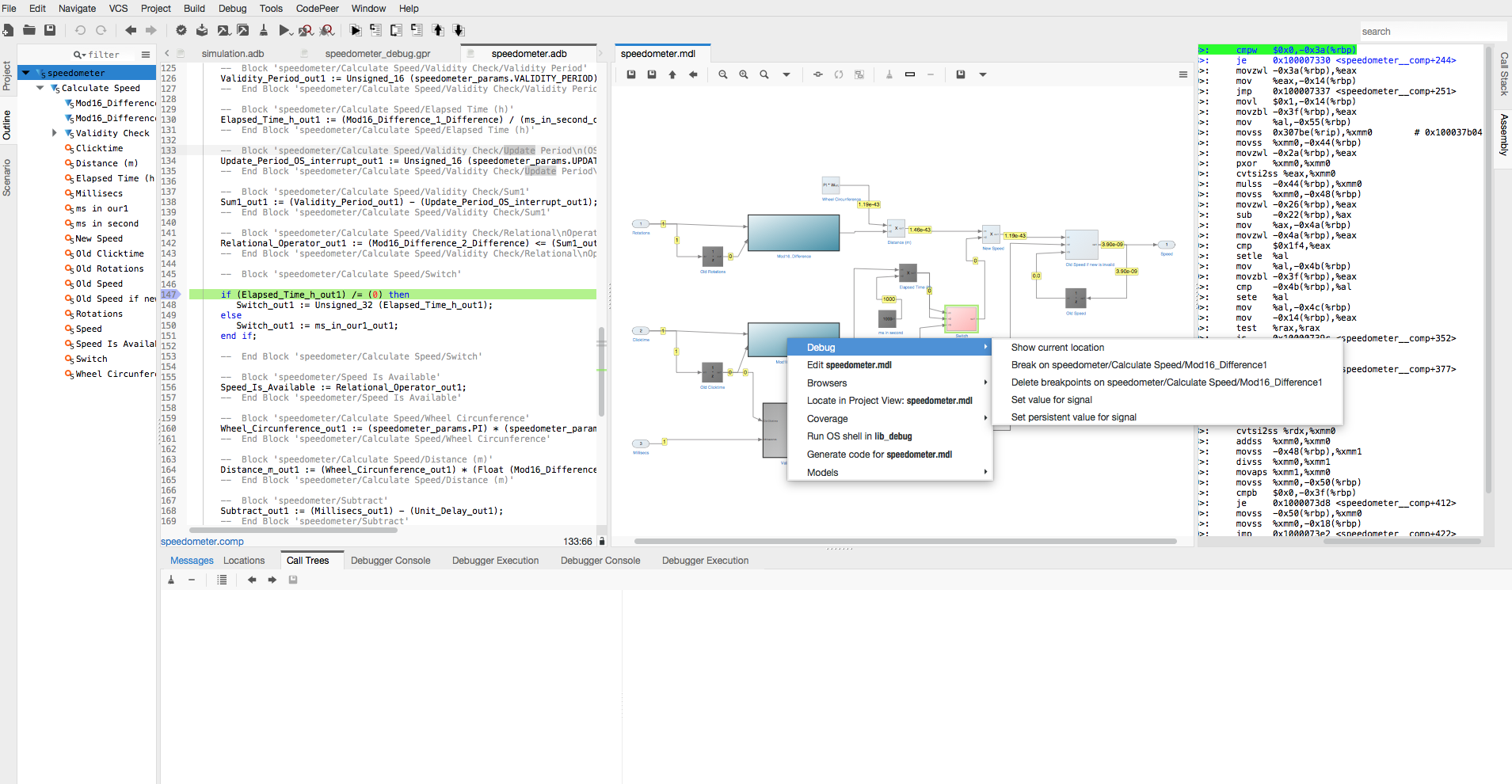Select the pink Switch block in diagram
Viewport: 1512px width, 784px height.
[x=962, y=319]
